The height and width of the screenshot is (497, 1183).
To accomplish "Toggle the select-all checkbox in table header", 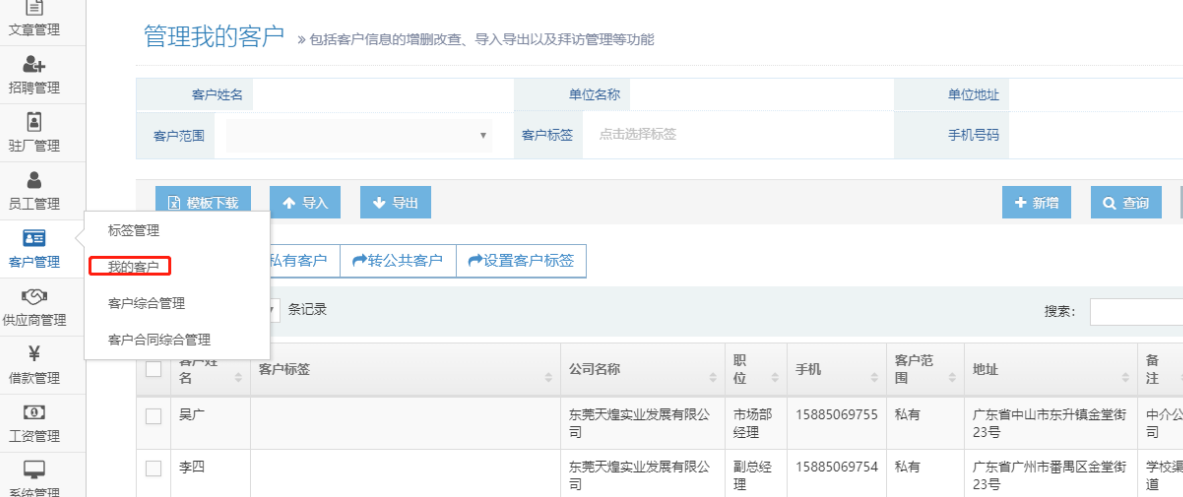I will click(x=153, y=369).
